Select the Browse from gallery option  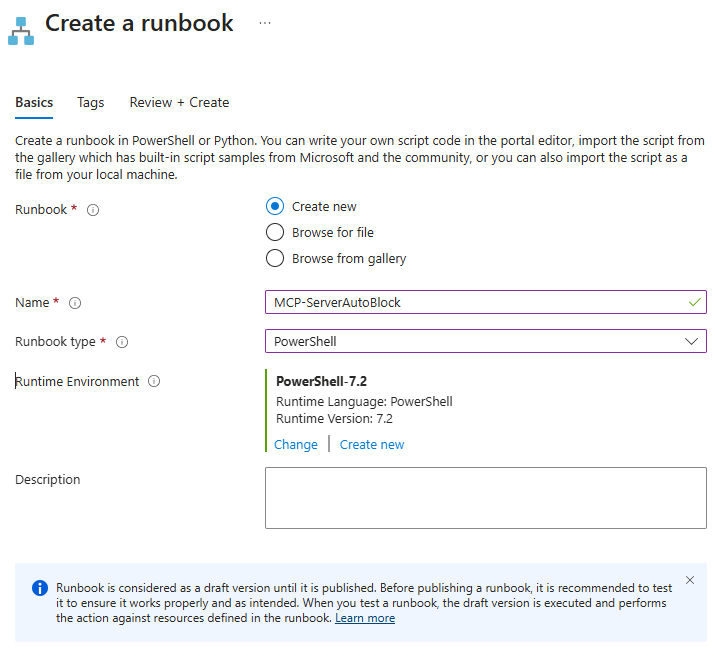click(x=275, y=258)
